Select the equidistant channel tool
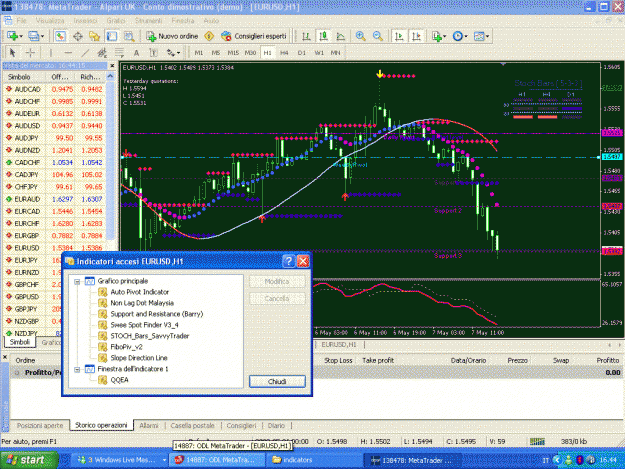 pyautogui.click(x=102, y=53)
